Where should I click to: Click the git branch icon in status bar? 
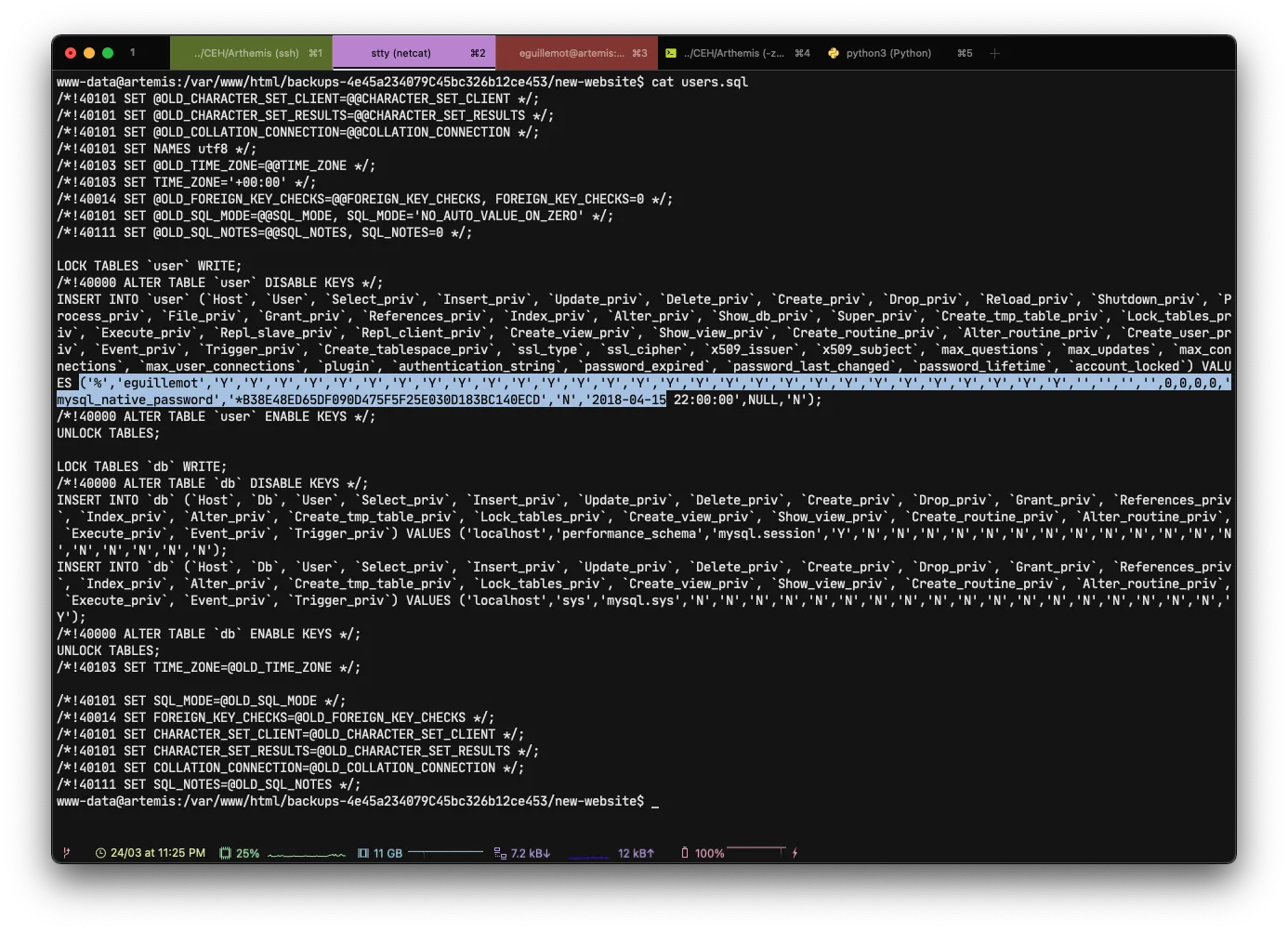pos(66,852)
